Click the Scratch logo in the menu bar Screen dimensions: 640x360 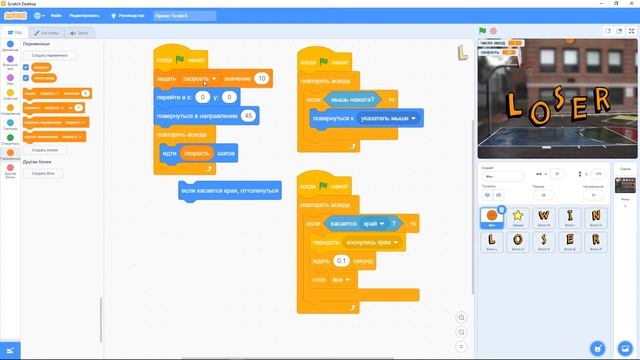16,16
